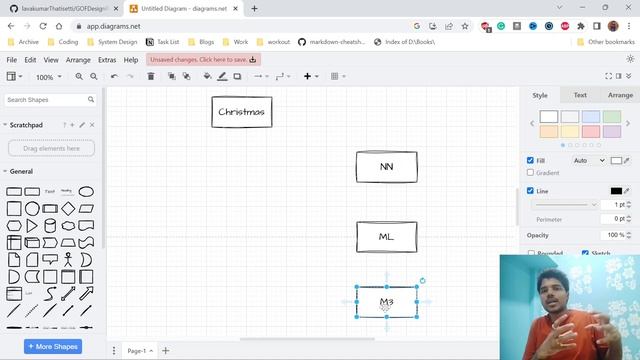The width and height of the screenshot is (640, 360).
Task: Open the Arrange menu
Action: [78, 60]
